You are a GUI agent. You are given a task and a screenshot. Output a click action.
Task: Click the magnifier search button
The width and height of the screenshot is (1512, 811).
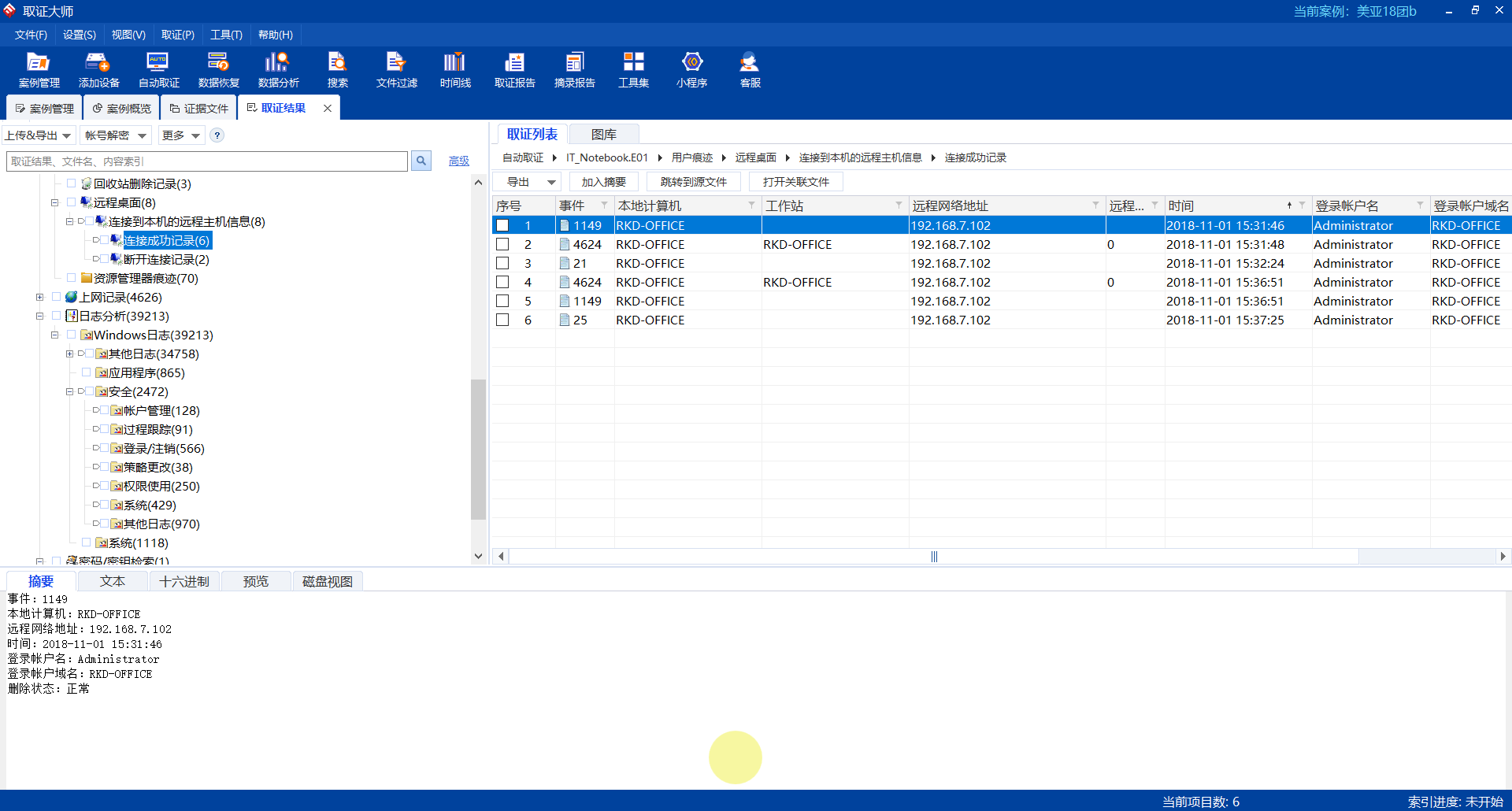[x=421, y=161]
